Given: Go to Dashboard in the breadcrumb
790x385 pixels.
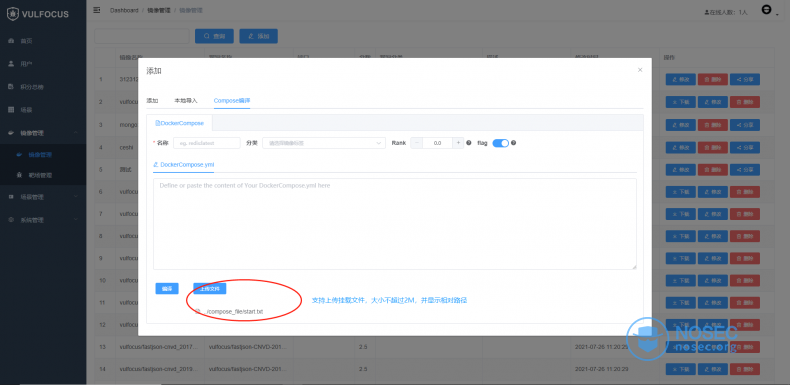Looking at the screenshot, I should click(124, 10).
